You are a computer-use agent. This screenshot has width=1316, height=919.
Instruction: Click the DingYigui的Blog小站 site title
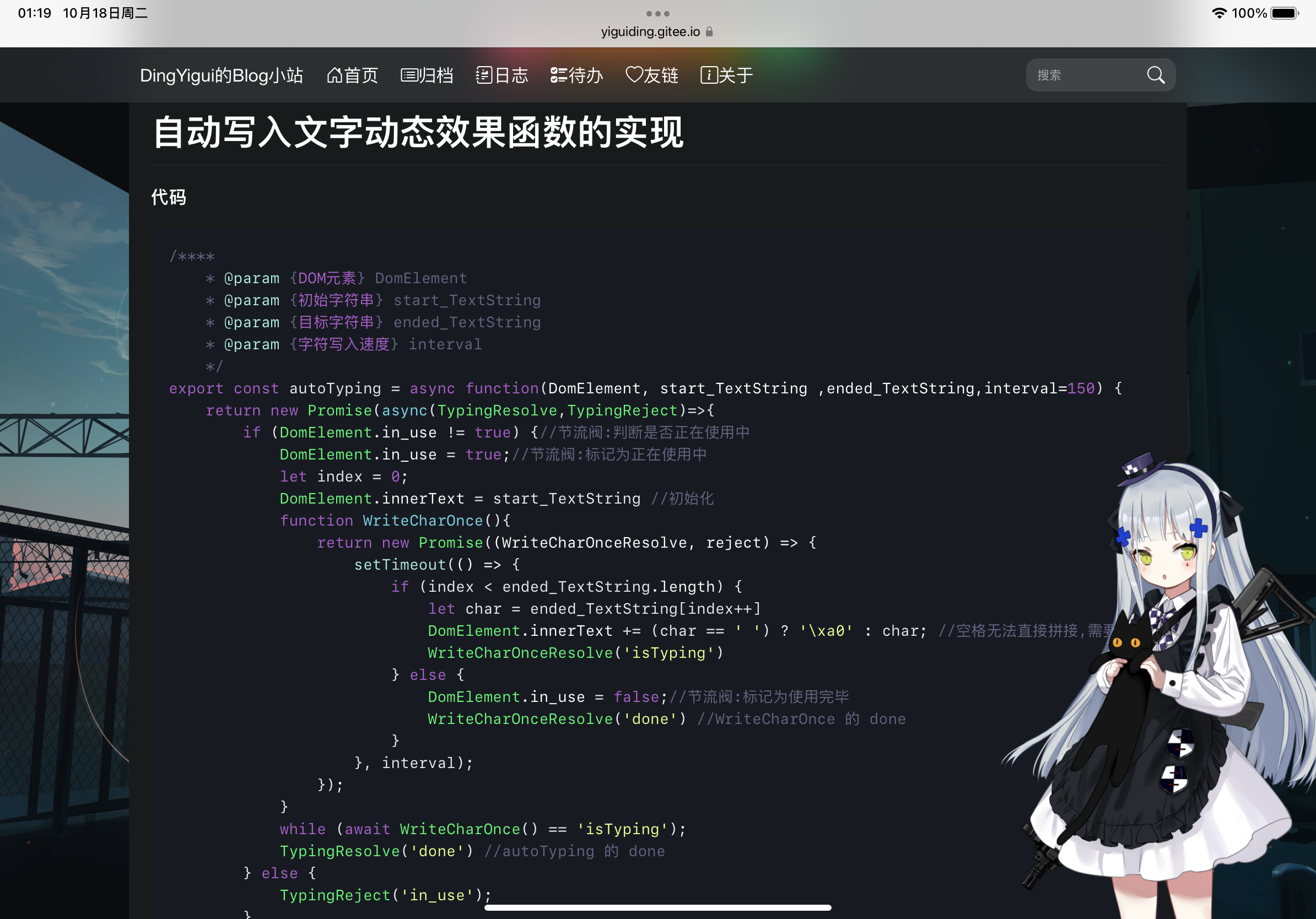tap(221, 75)
